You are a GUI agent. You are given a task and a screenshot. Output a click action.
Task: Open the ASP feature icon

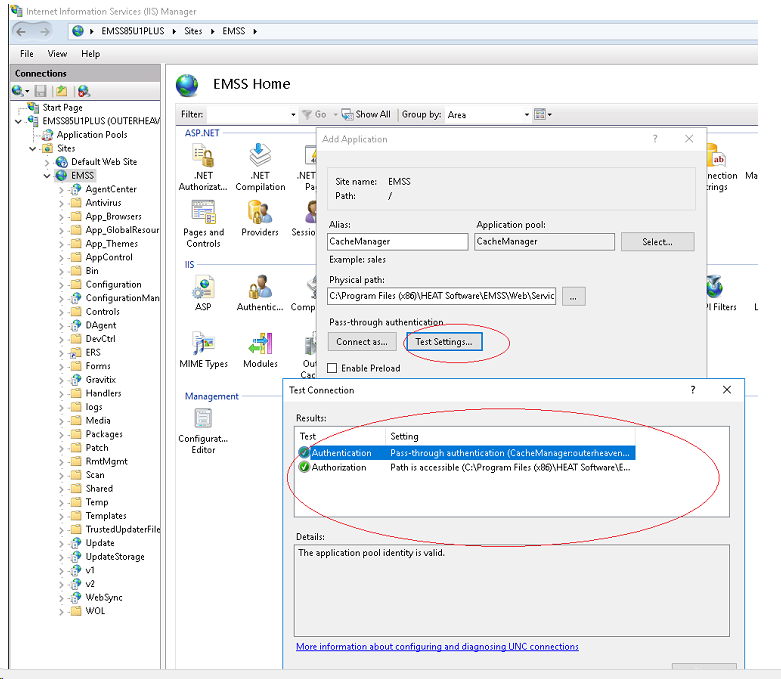(x=203, y=289)
